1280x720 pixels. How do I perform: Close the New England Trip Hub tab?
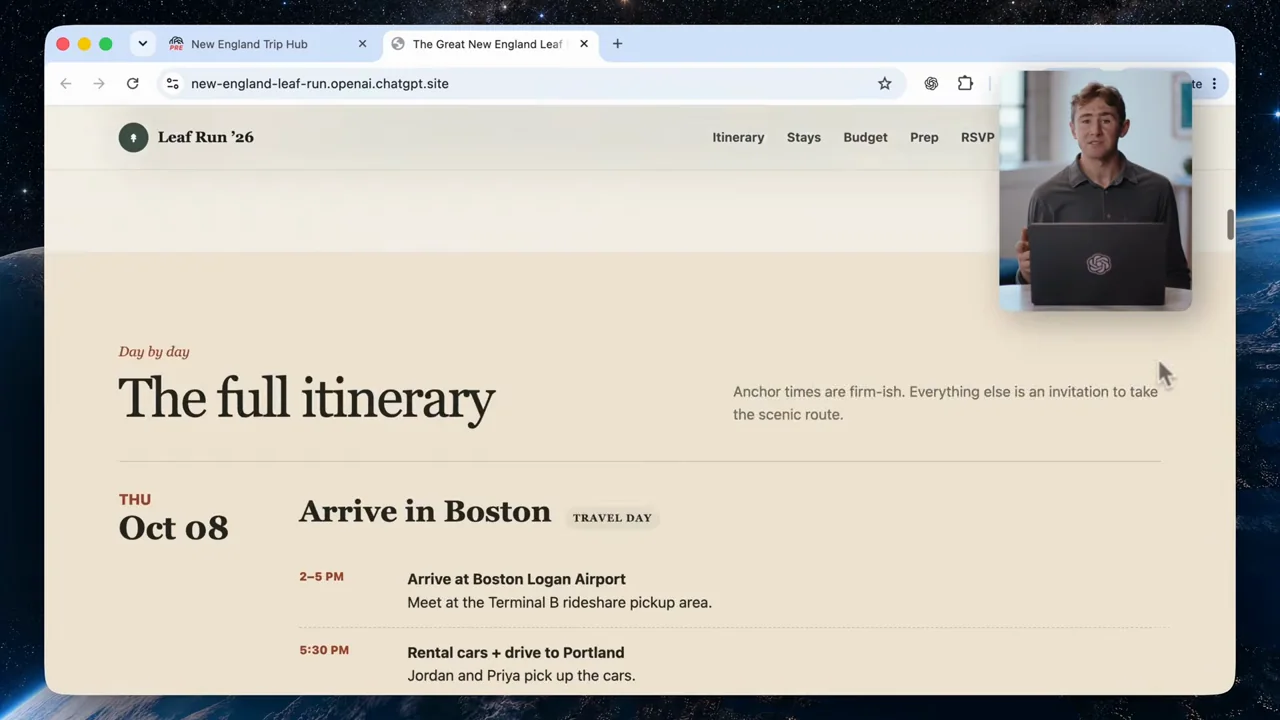point(362,44)
